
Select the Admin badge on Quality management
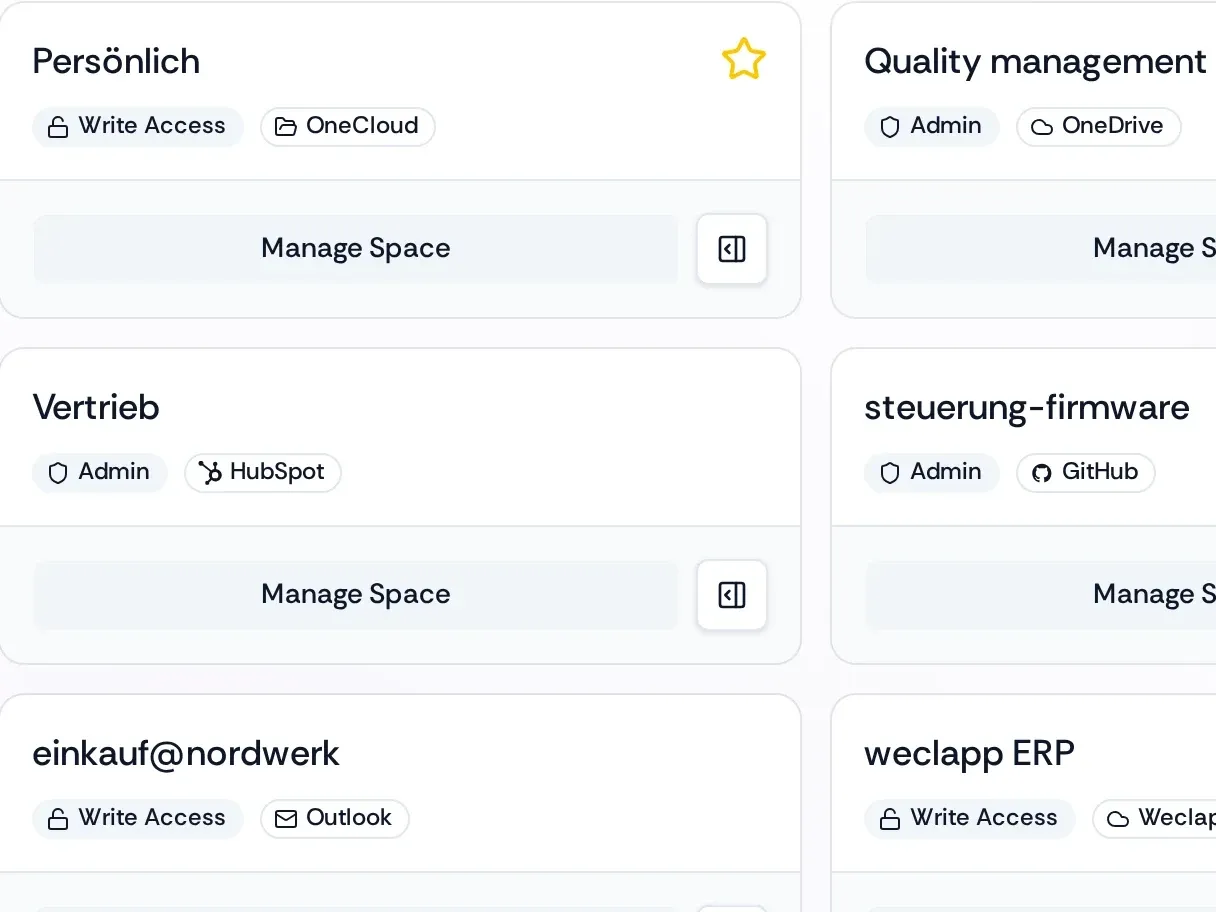click(x=932, y=127)
